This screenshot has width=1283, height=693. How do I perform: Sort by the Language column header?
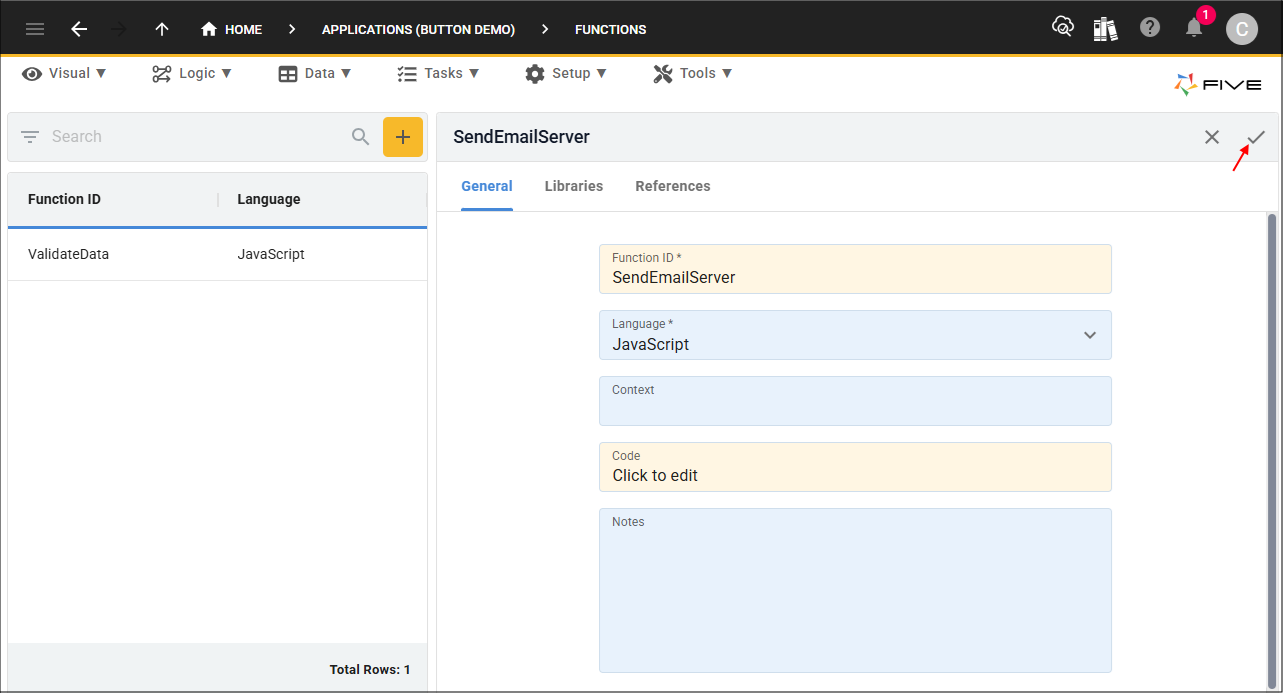tap(269, 199)
